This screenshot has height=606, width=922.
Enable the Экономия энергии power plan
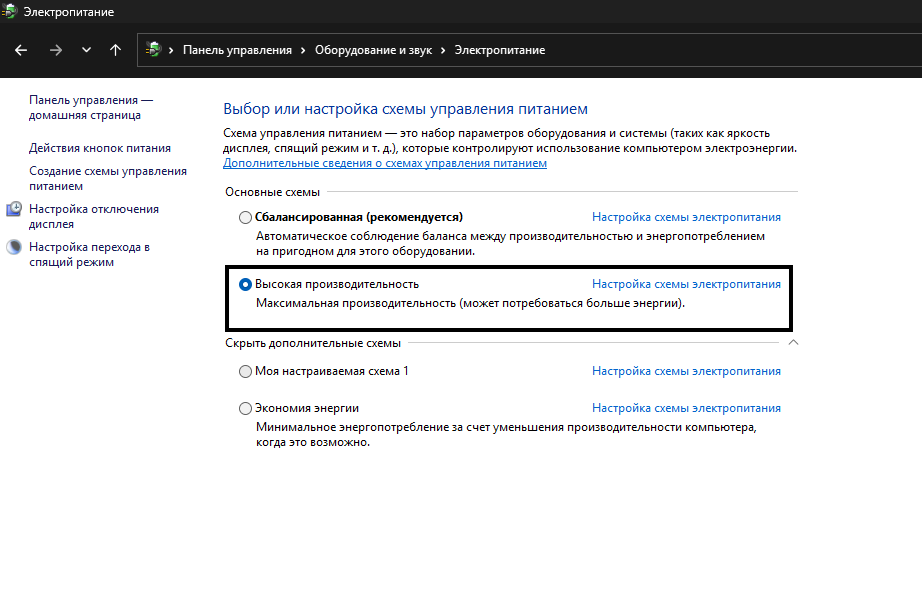tap(246, 408)
